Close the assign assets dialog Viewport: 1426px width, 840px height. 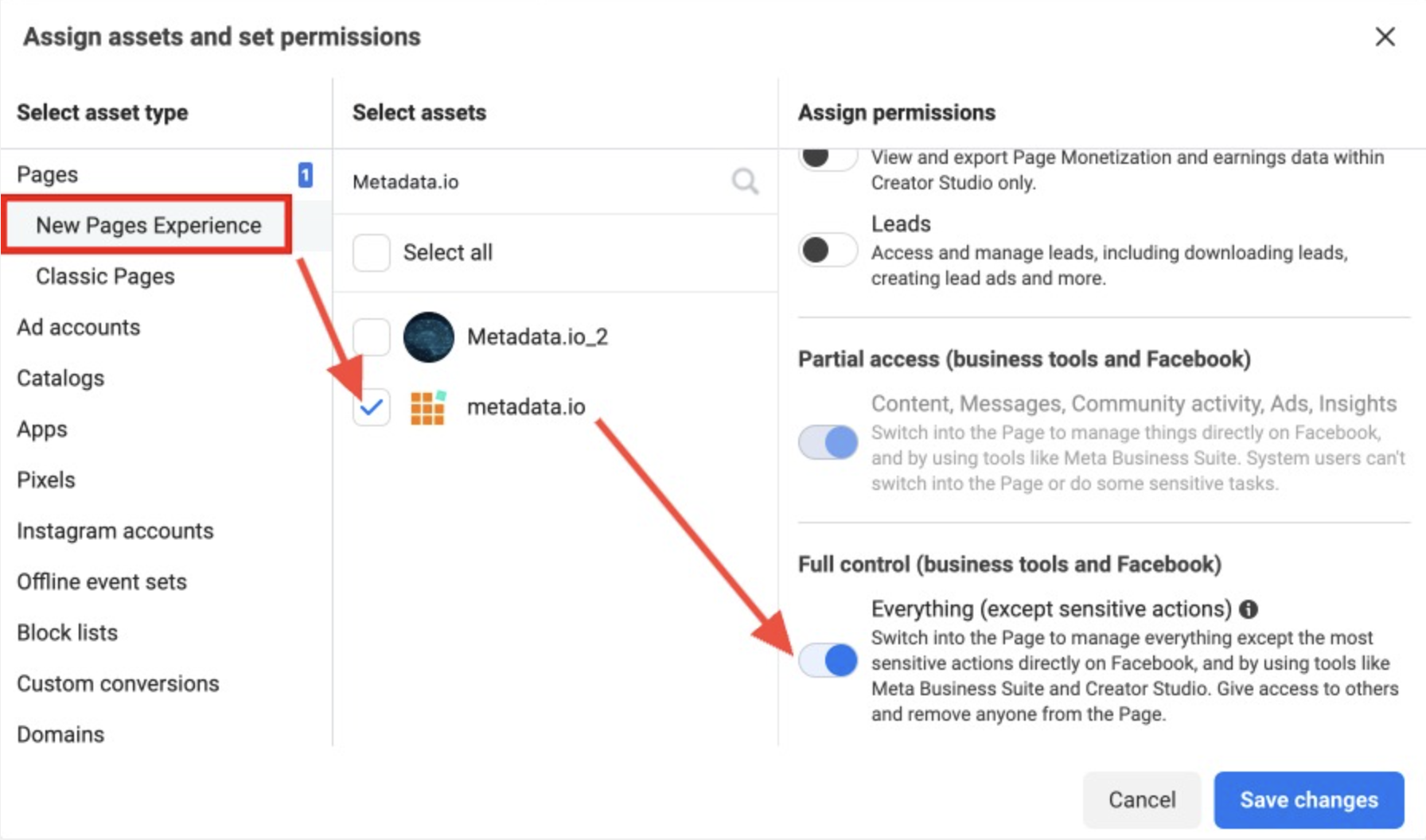(x=1385, y=37)
